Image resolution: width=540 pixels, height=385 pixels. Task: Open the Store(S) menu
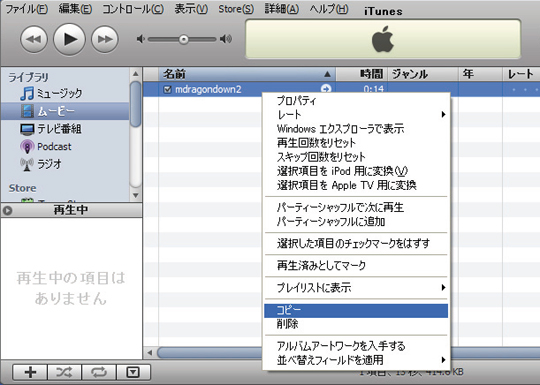coord(236,9)
